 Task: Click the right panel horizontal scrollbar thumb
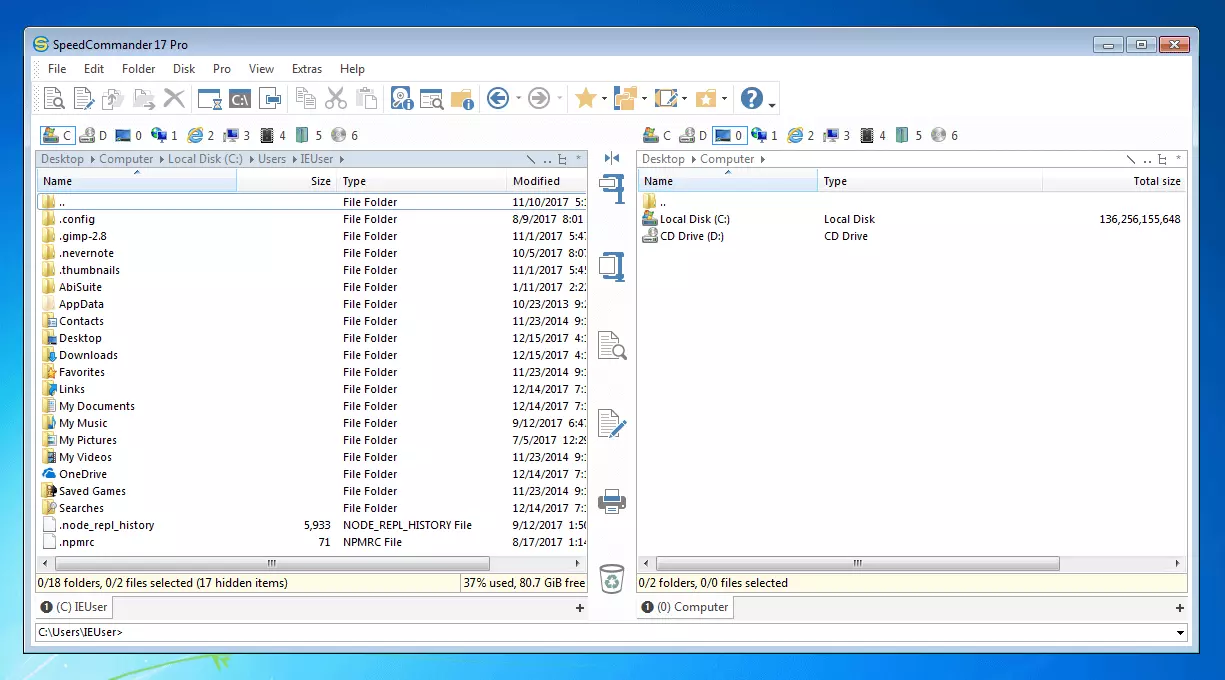pyautogui.click(x=857, y=564)
